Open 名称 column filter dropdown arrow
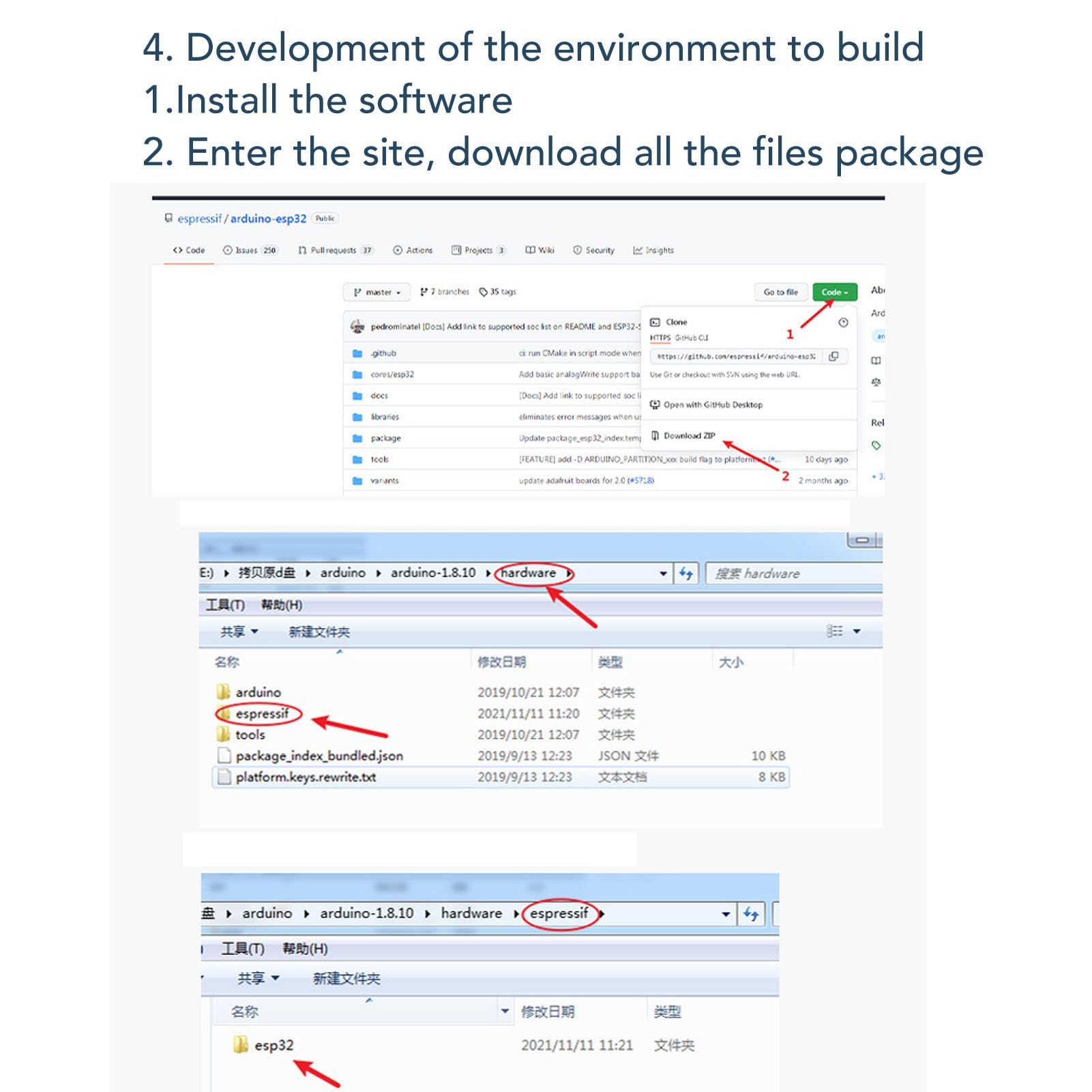The height and width of the screenshot is (1092, 1092). click(505, 1011)
